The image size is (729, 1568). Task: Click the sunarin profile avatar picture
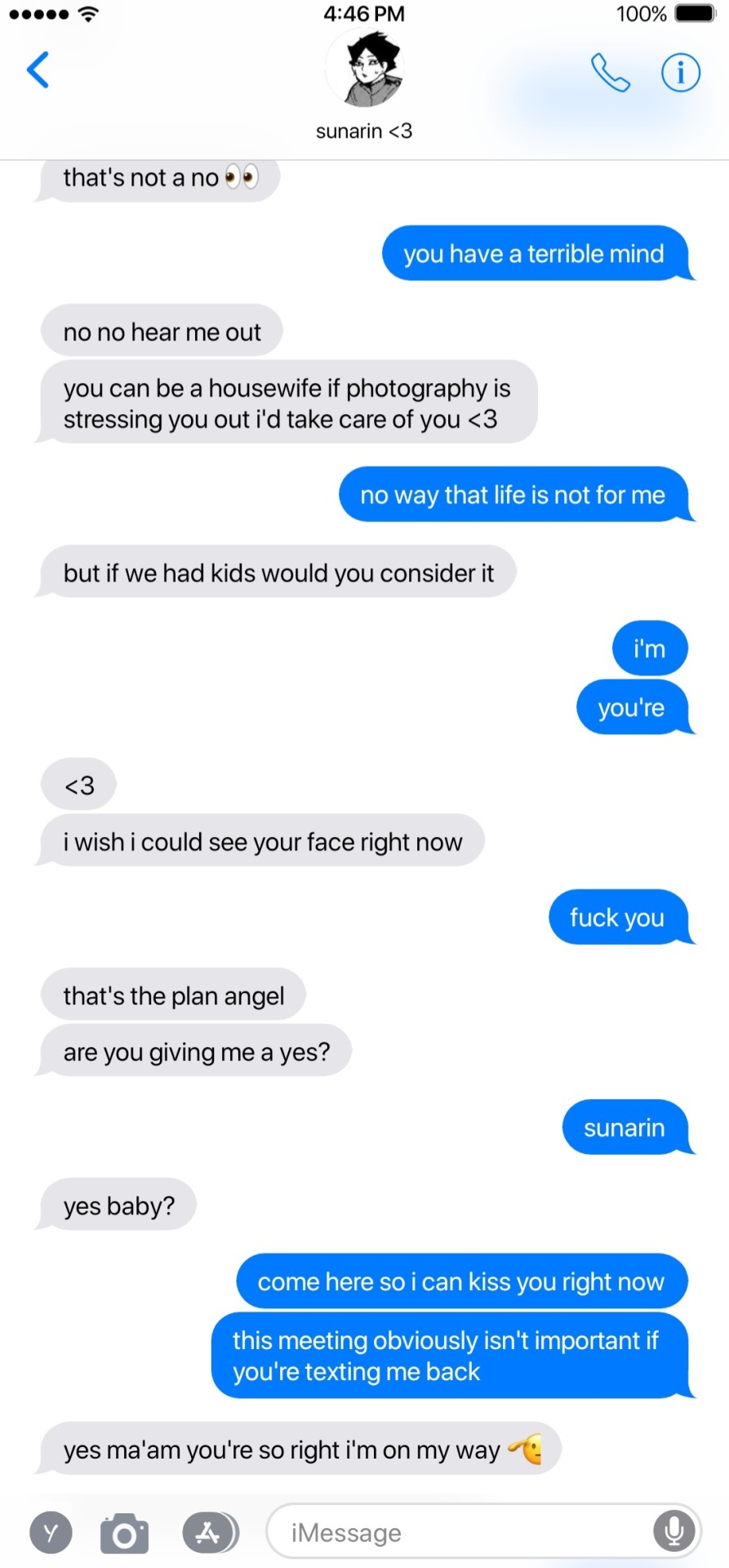tap(364, 69)
